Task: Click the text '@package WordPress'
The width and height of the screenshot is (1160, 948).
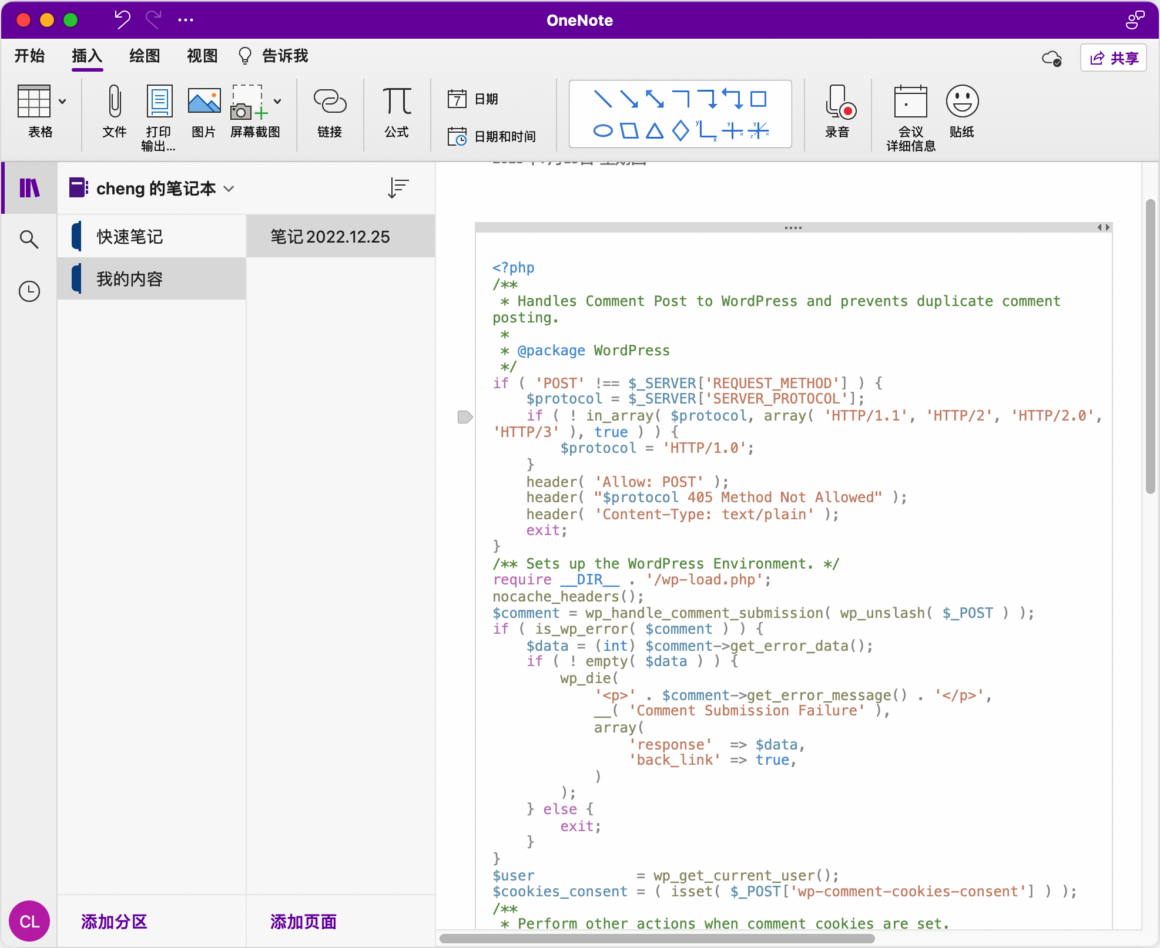Action: pos(593,351)
